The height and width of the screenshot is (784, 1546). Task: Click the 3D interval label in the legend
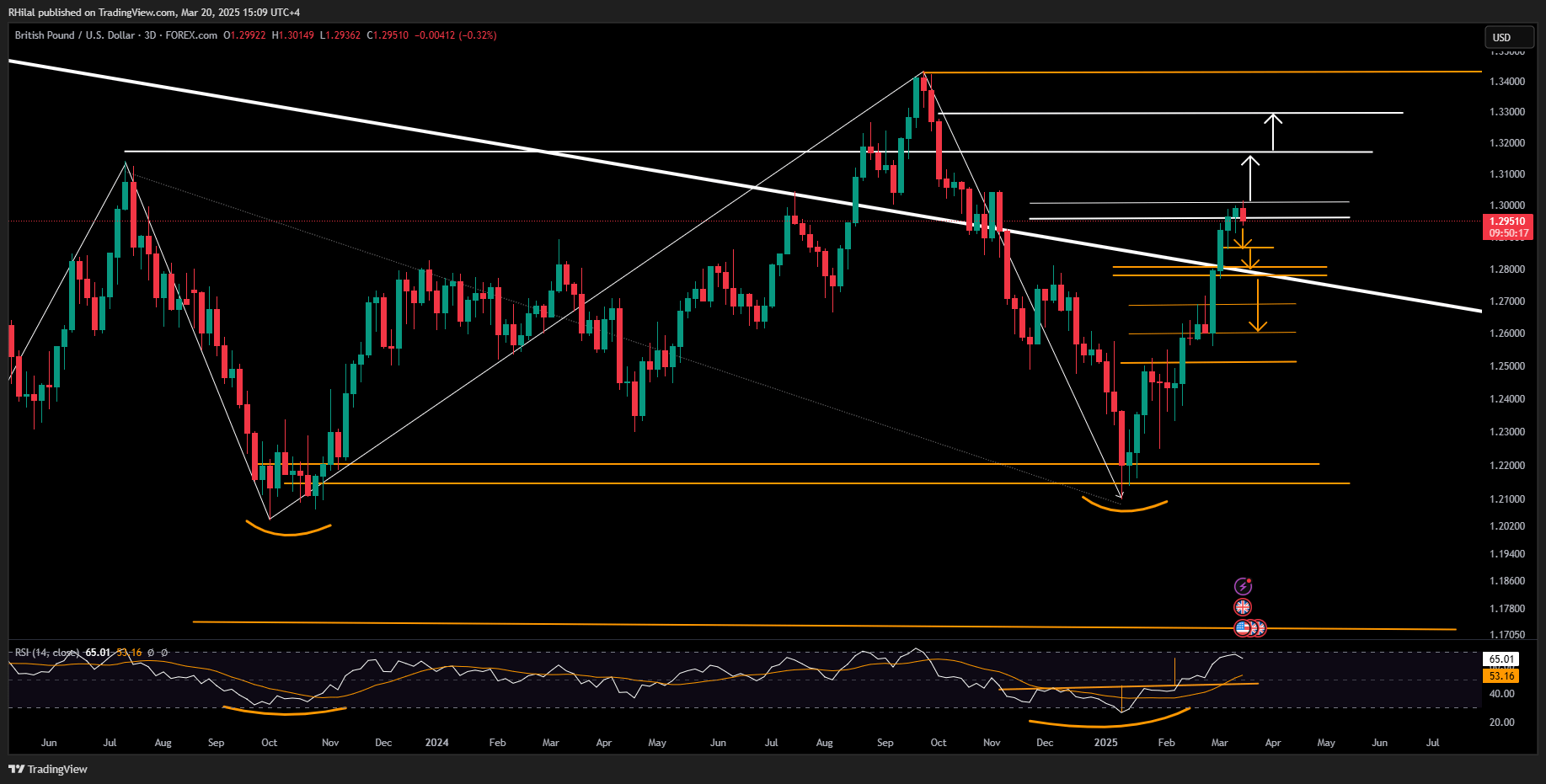[x=150, y=35]
